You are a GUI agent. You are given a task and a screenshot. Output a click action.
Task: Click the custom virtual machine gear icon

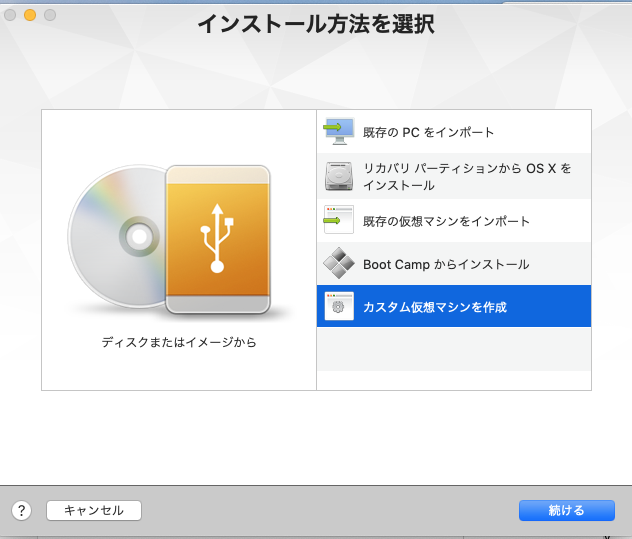339,306
